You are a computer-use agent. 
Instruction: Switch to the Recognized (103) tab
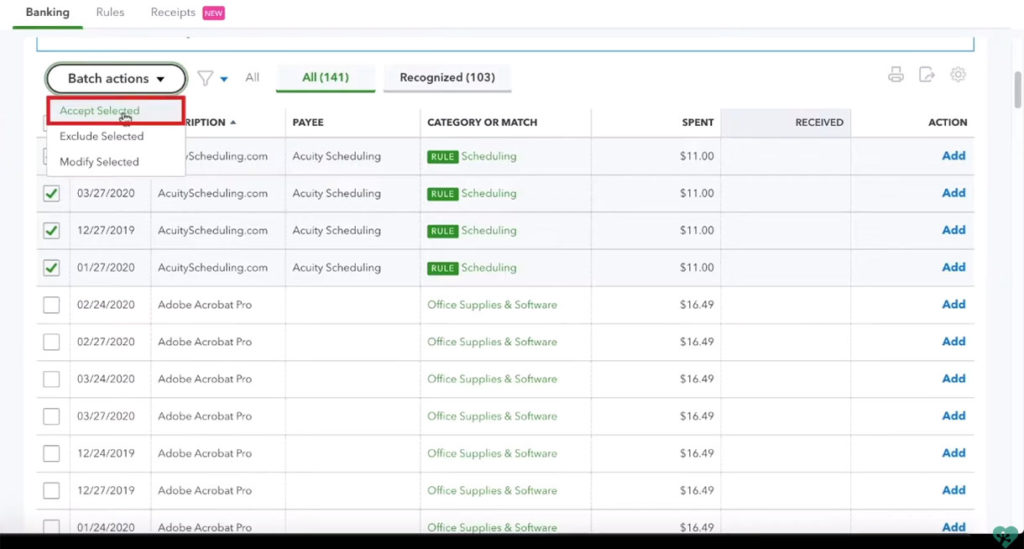point(446,77)
